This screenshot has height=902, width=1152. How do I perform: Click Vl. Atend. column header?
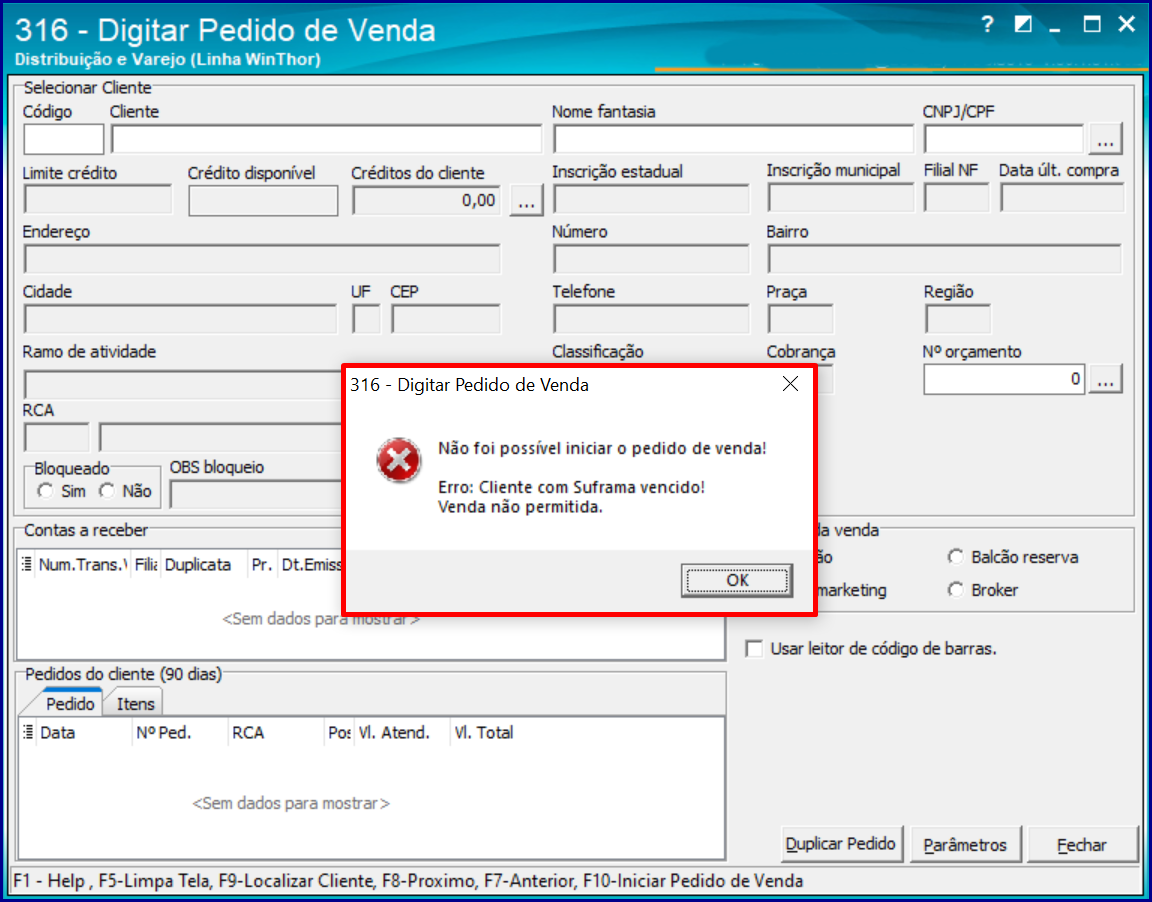[x=403, y=732]
